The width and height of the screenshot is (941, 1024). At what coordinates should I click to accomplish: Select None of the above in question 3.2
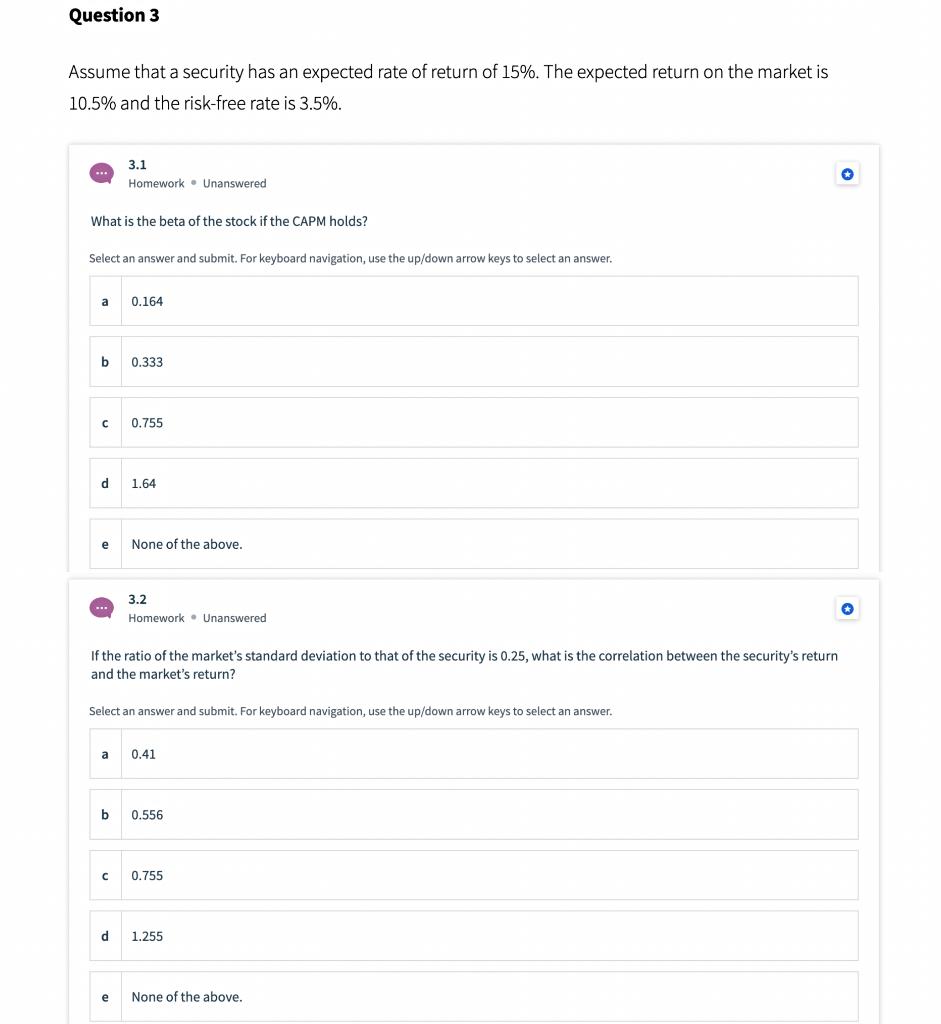472,996
